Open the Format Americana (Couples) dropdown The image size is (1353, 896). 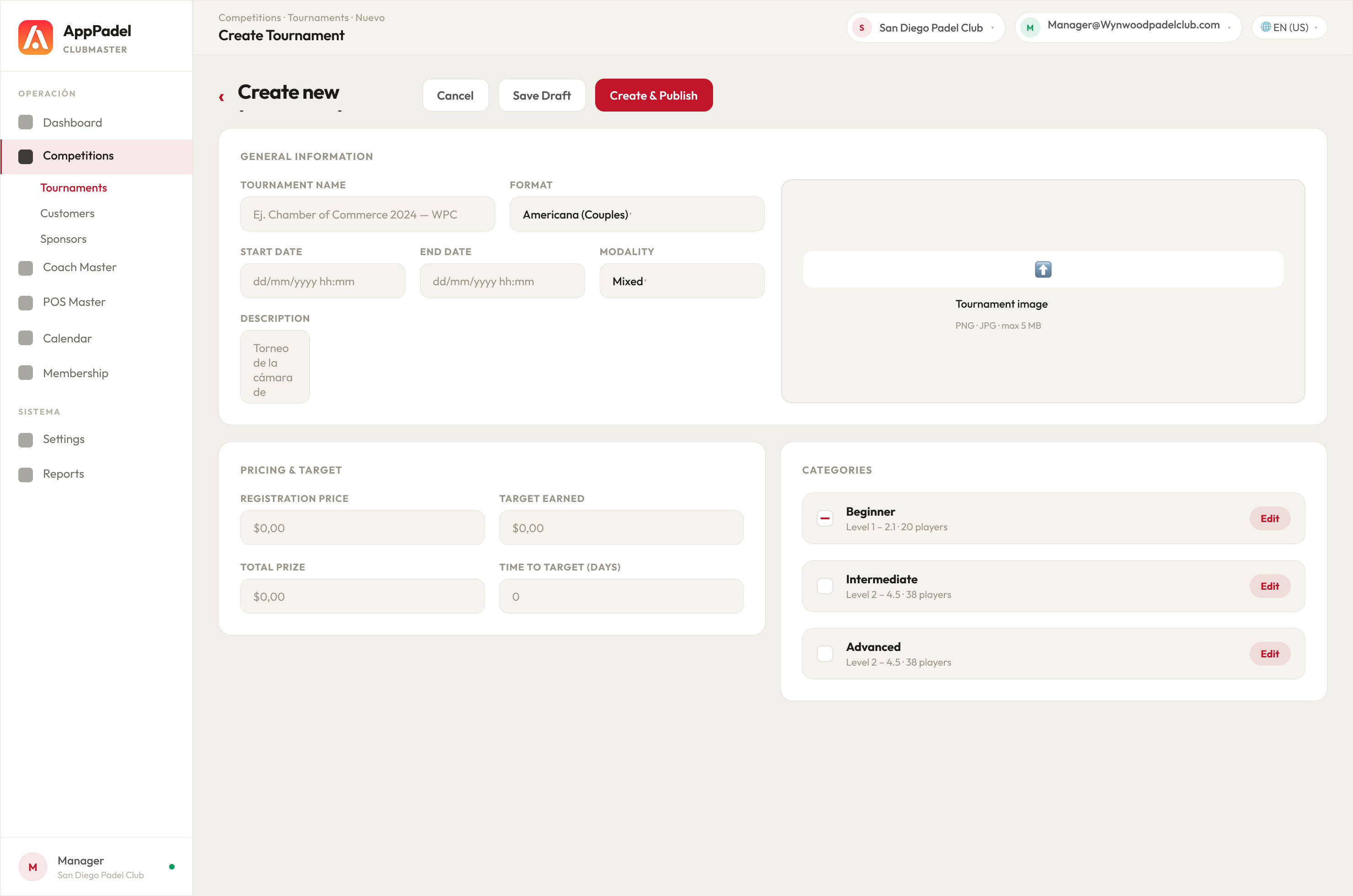pyautogui.click(x=636, y=214)
